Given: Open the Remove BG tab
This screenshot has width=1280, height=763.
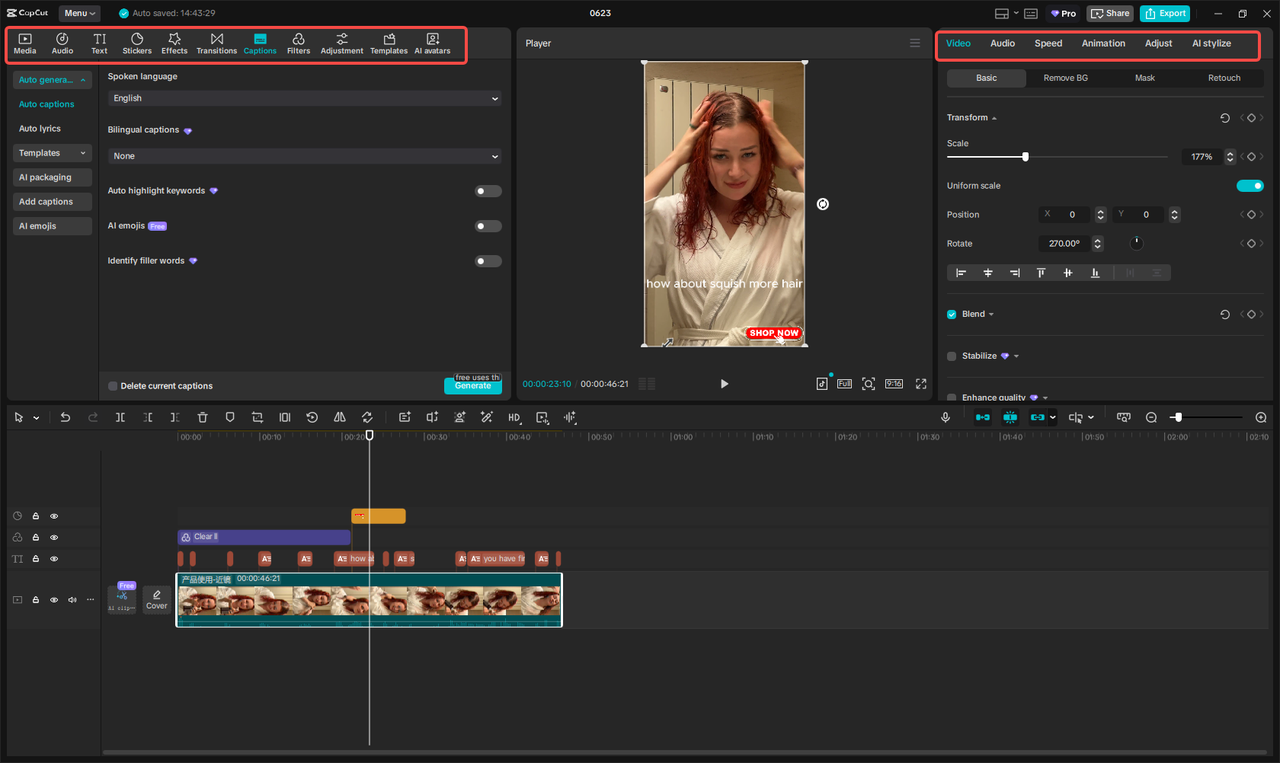Looking at the screenshot, I should coord(1065,77).
